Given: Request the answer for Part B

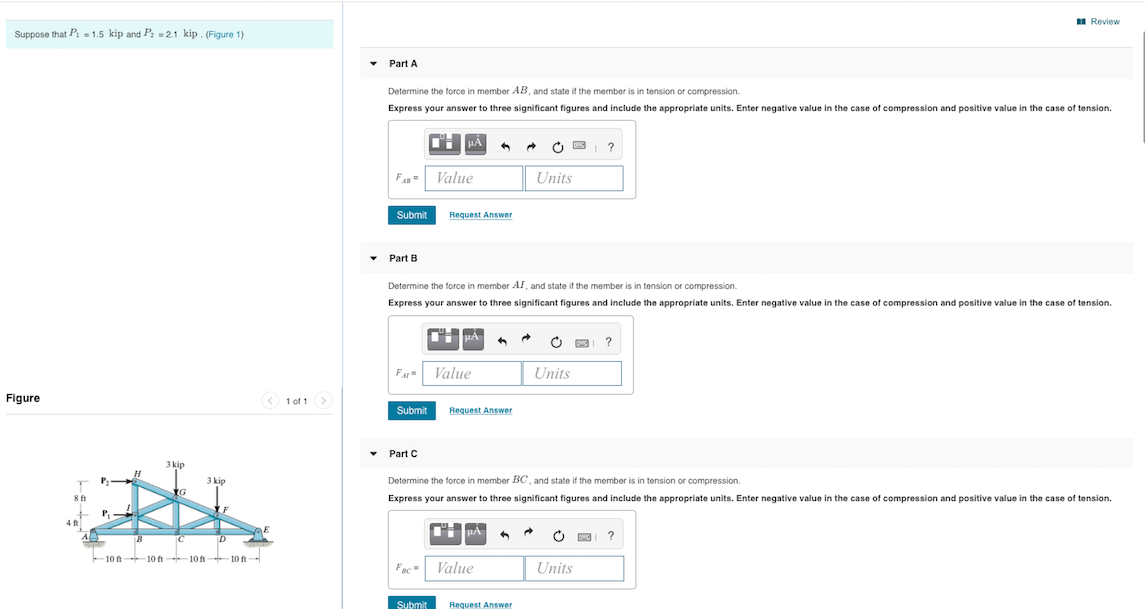Looking at the screenshot, I should click(x=480, y=410).
